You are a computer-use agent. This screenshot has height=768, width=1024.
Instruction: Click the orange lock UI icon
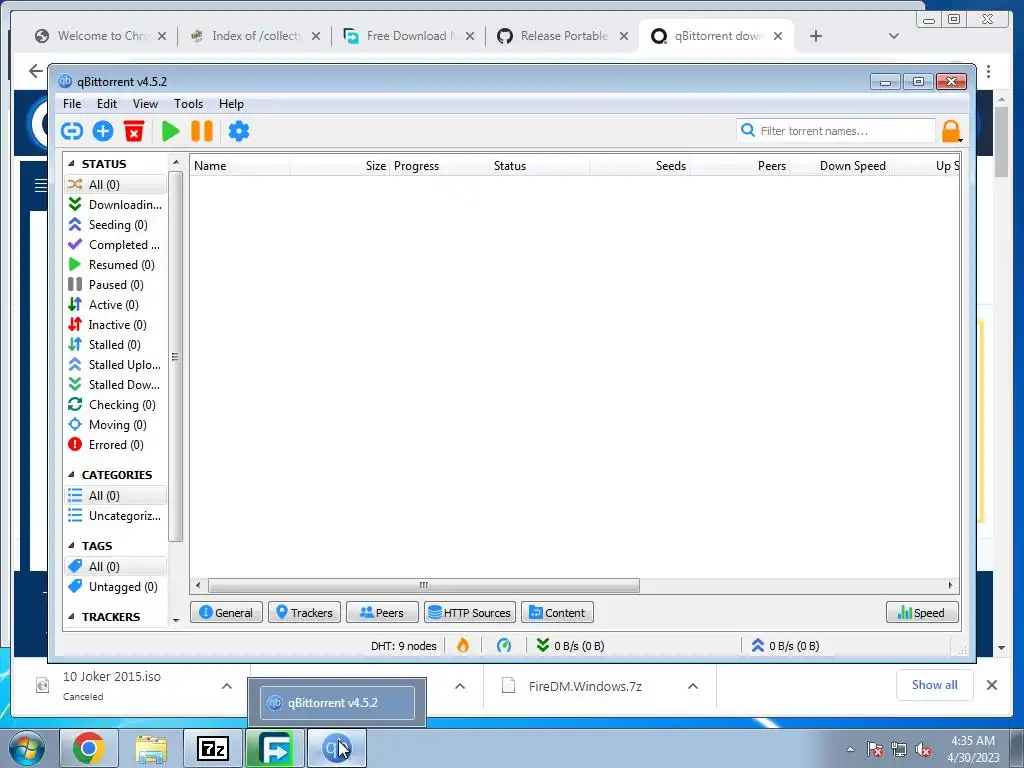click(x=951, y=131)
